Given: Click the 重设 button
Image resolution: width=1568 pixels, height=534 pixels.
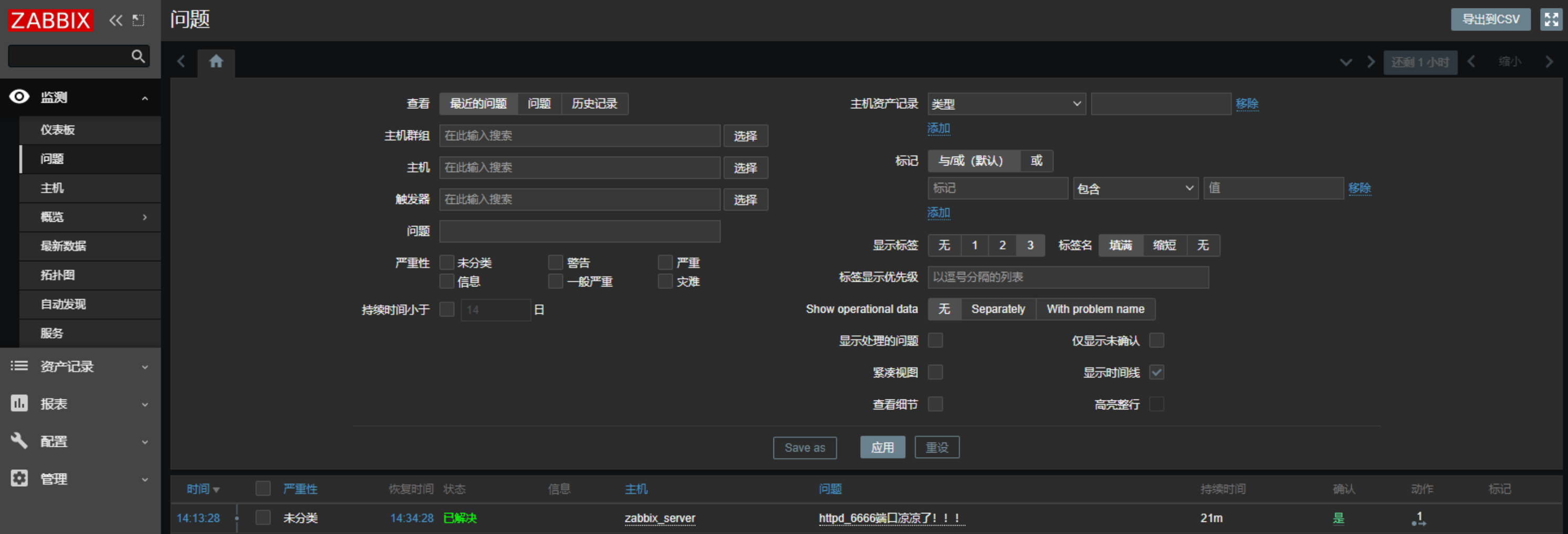Looking at the screenshot, I should tap(937, 447).
